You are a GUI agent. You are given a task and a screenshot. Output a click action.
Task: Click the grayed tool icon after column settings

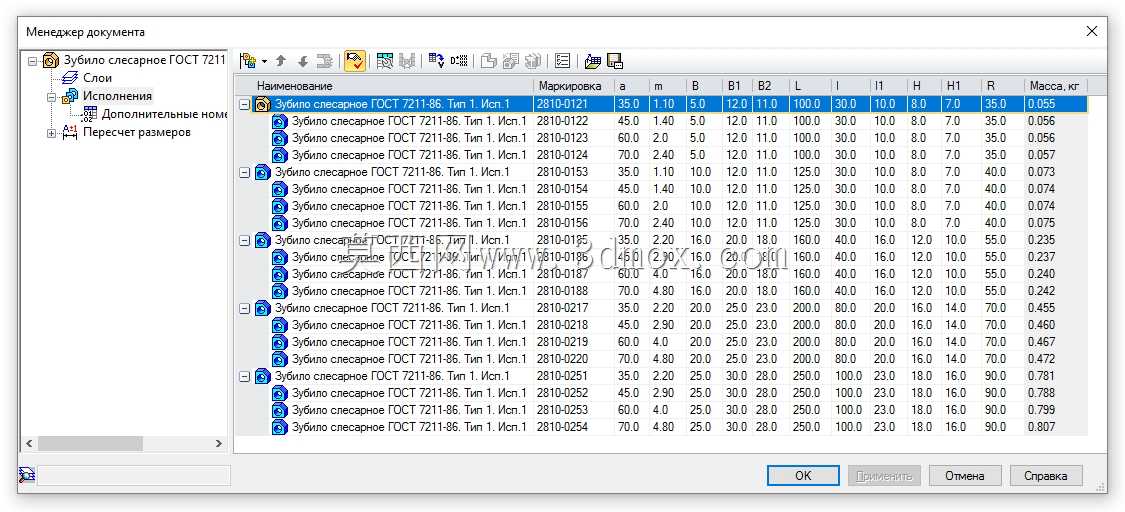(407, 62)
